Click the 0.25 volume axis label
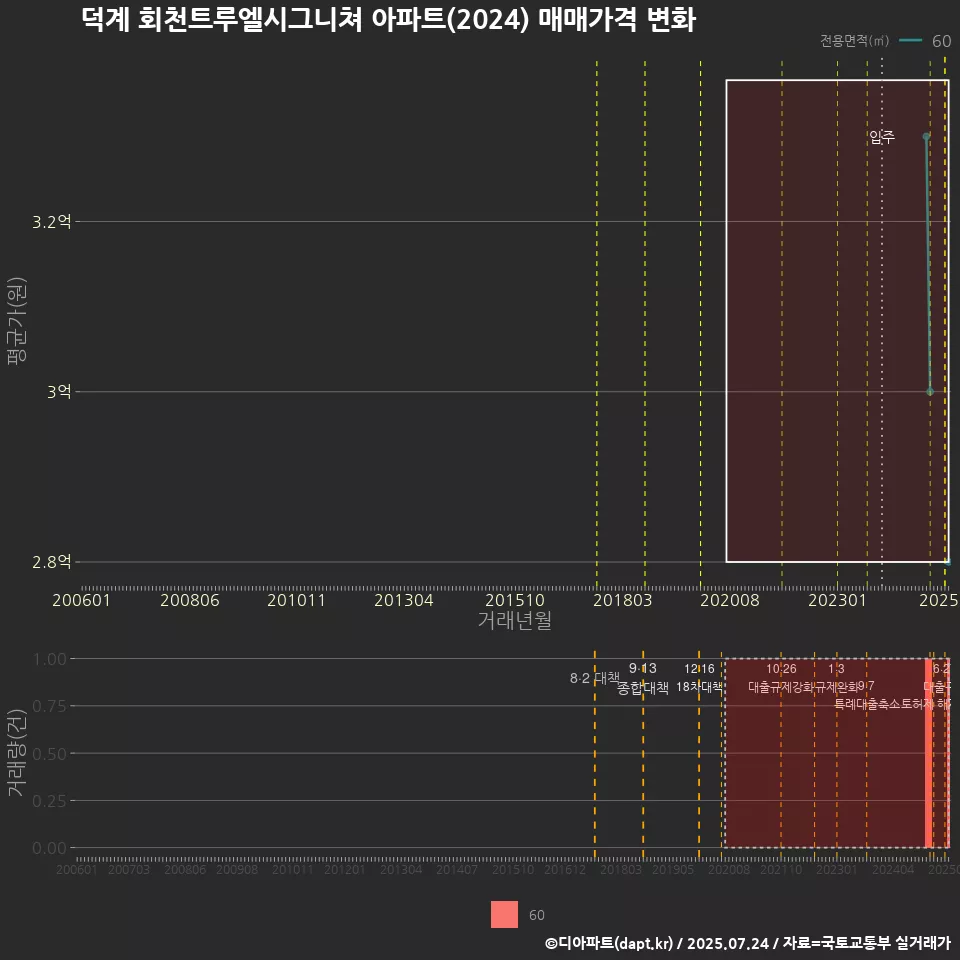This screenshot has height=960, width=960. click(x=50, y=801)
